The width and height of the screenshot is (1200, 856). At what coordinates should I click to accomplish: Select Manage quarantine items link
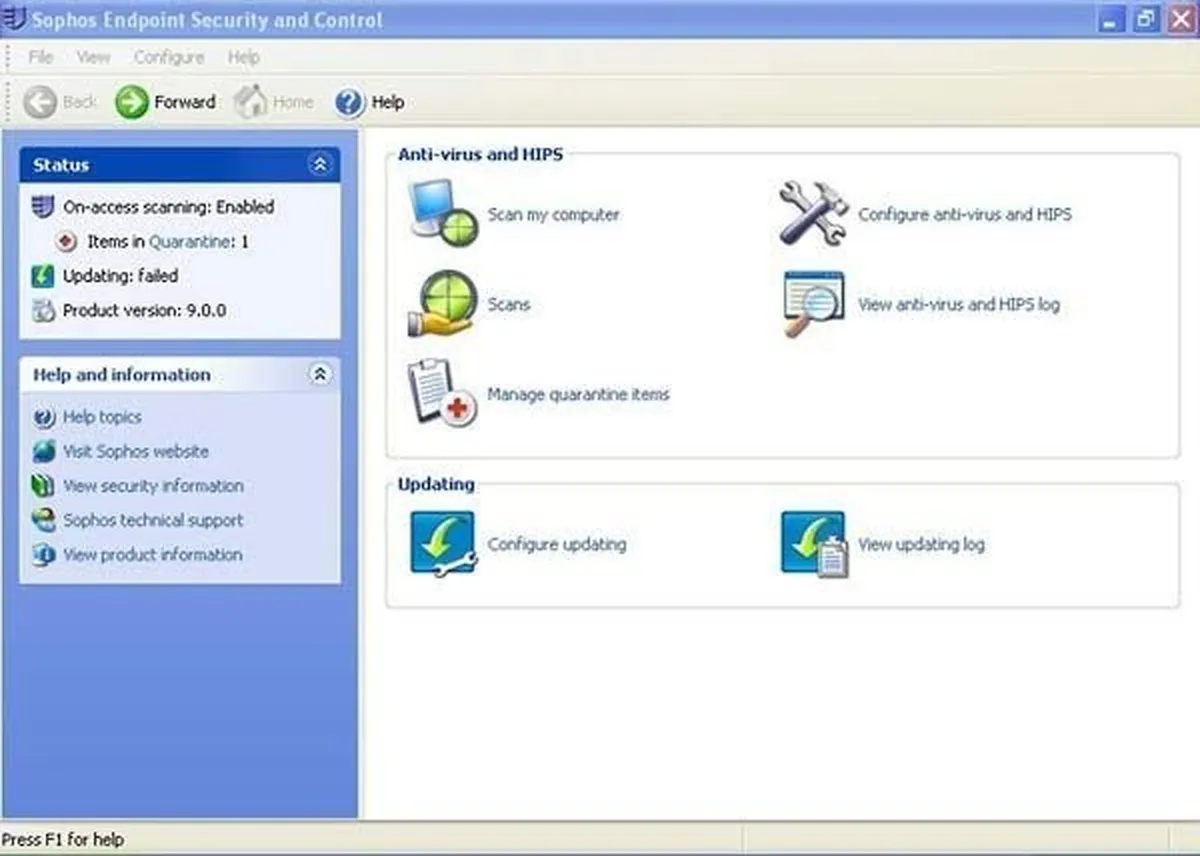click(x=578, y=394)
